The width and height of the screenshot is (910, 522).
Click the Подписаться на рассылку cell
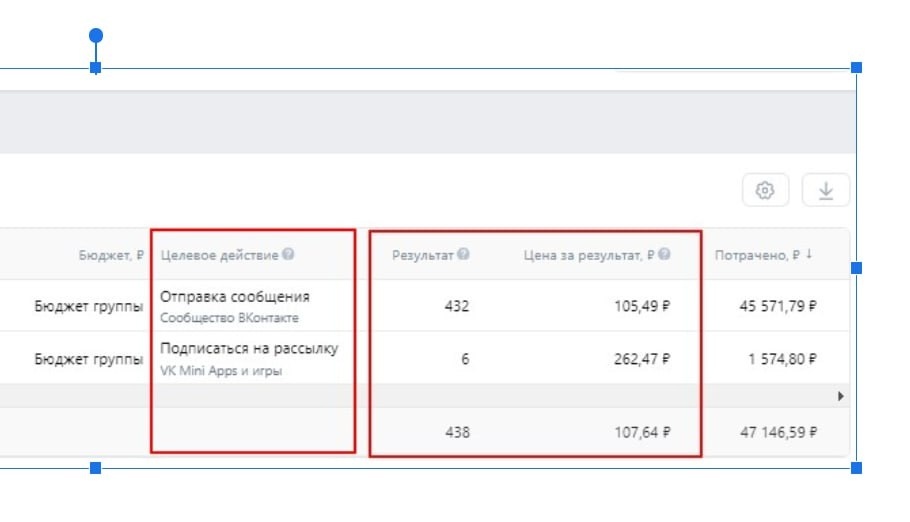pyautogui.click(x=249, y=349)
